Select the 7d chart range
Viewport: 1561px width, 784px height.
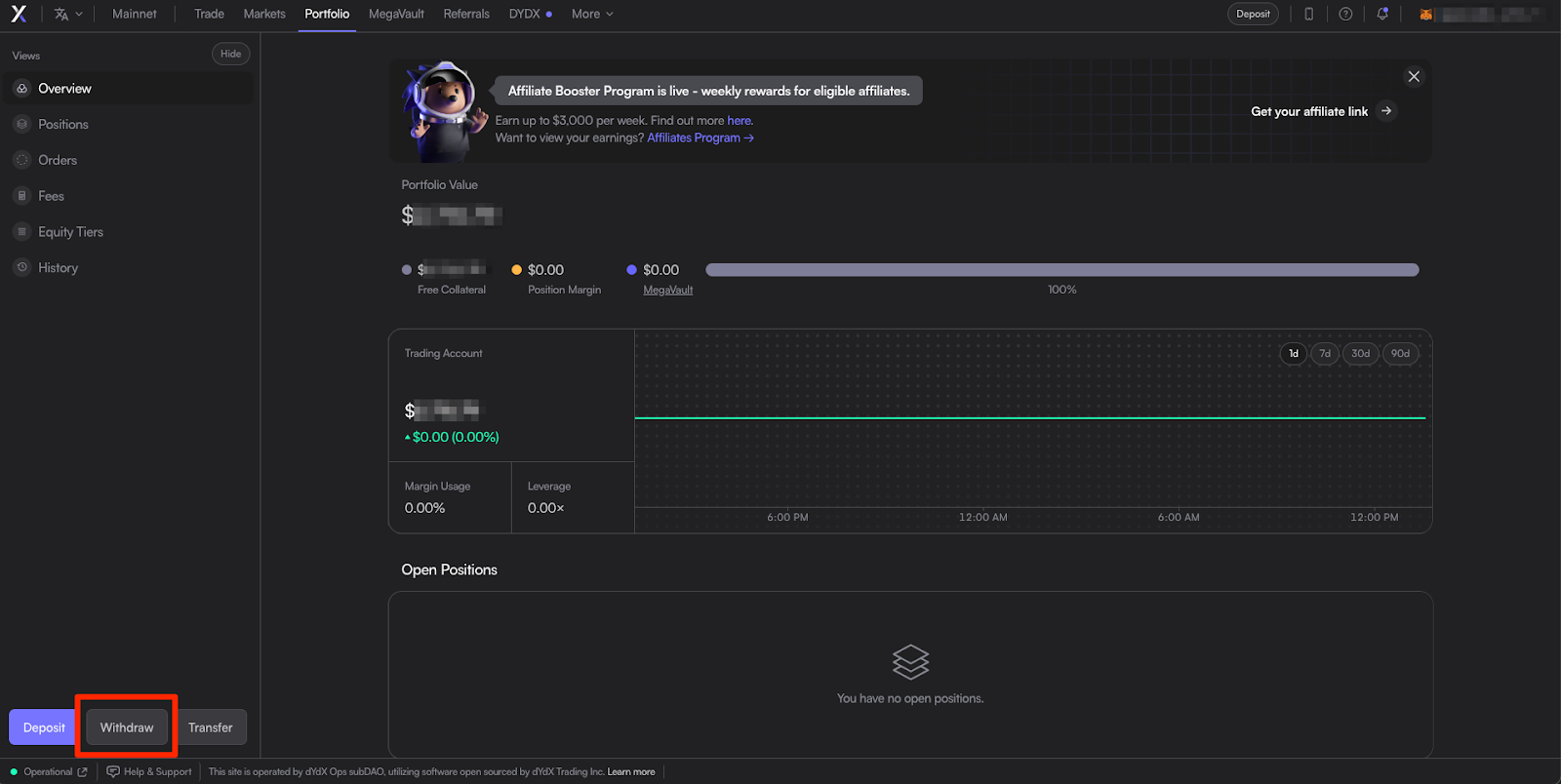pyautogui.click(x=1325, y=353)
